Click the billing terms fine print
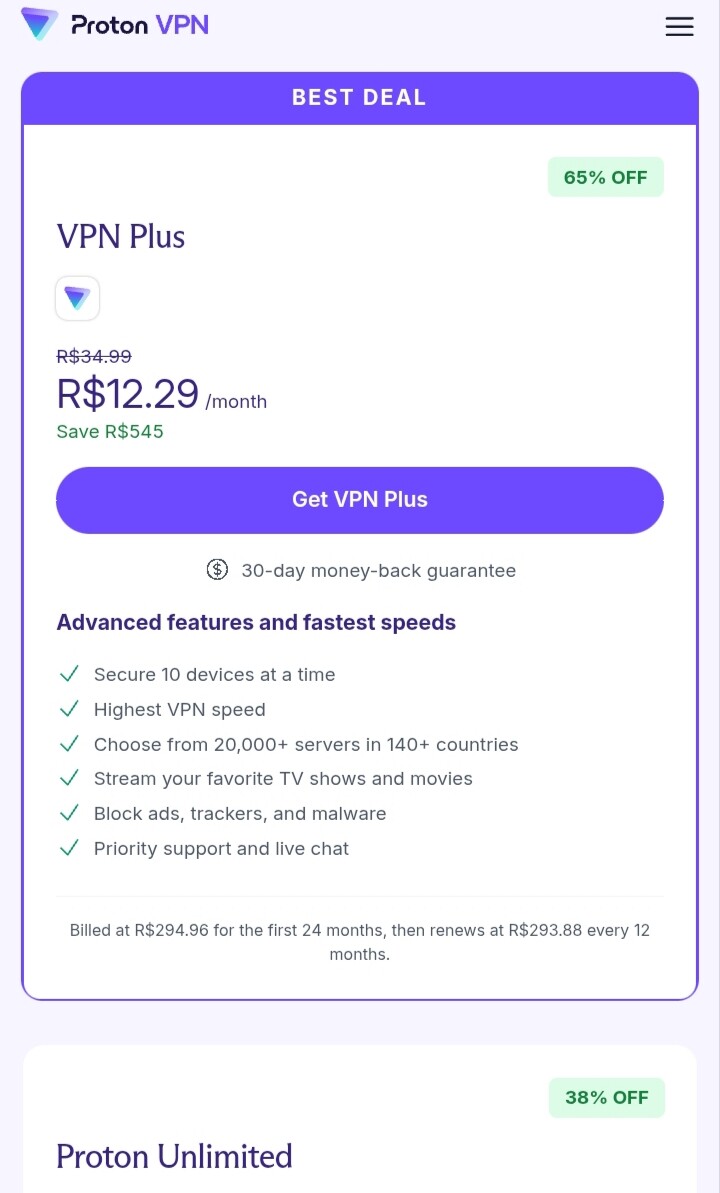This screenshot has width=720, height=1193. [x=360, y=942]
